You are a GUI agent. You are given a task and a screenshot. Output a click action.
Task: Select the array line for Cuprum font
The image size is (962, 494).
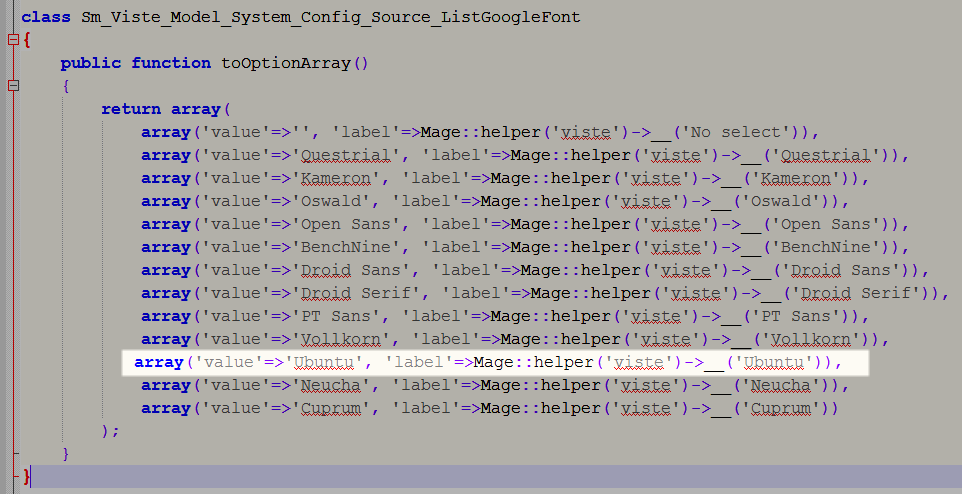click(x=490, y=409)
